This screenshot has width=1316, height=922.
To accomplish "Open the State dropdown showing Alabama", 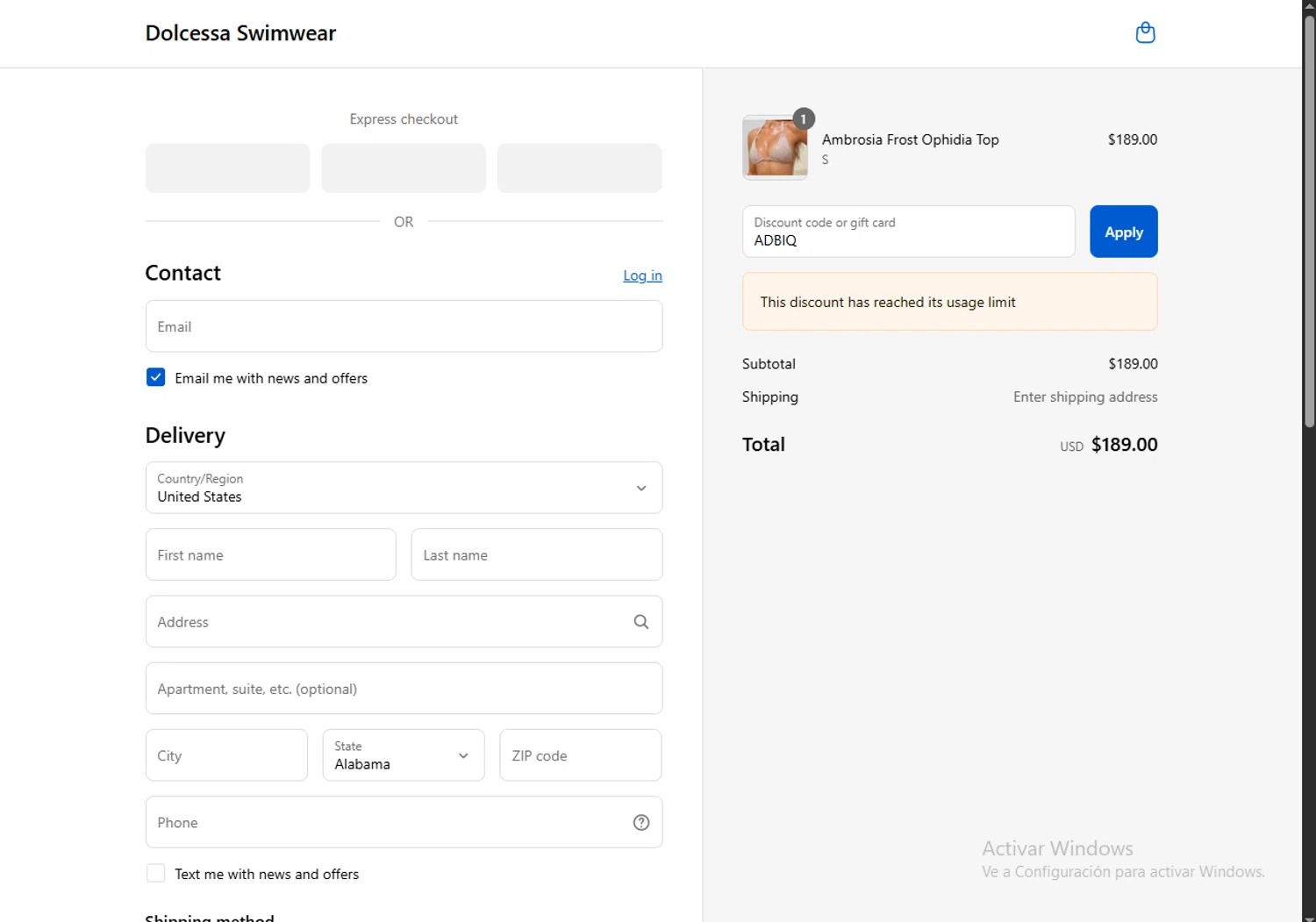I will 404,755.
